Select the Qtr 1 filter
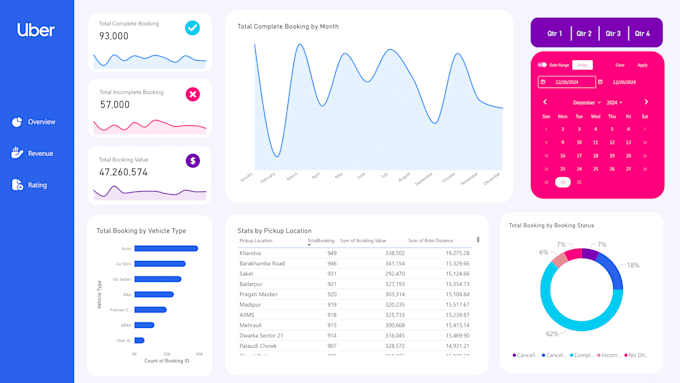Viewport: 680px width, 383px height. coord(555,33)
